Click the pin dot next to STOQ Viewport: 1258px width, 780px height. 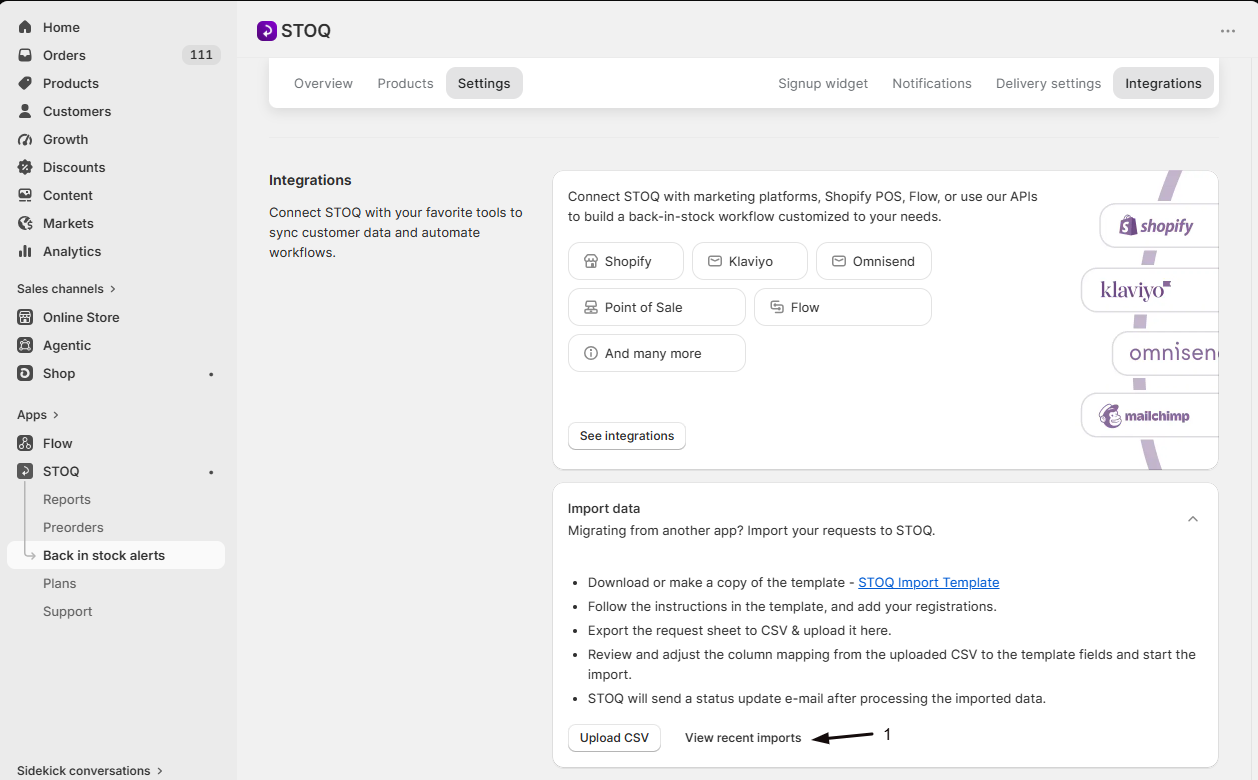point(211,472)
